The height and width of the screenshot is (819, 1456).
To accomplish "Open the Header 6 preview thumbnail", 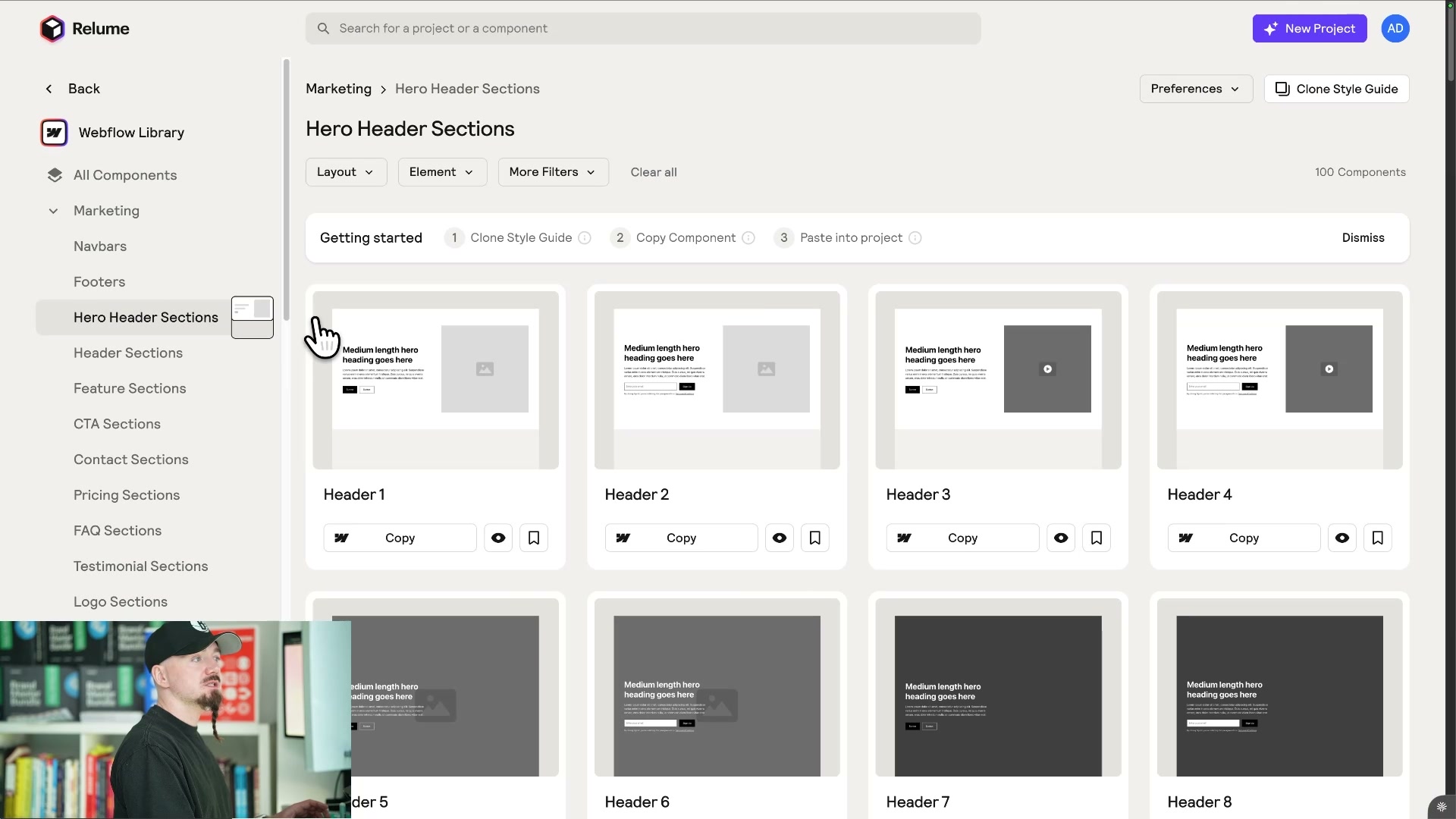I will [x=717, y=687].
